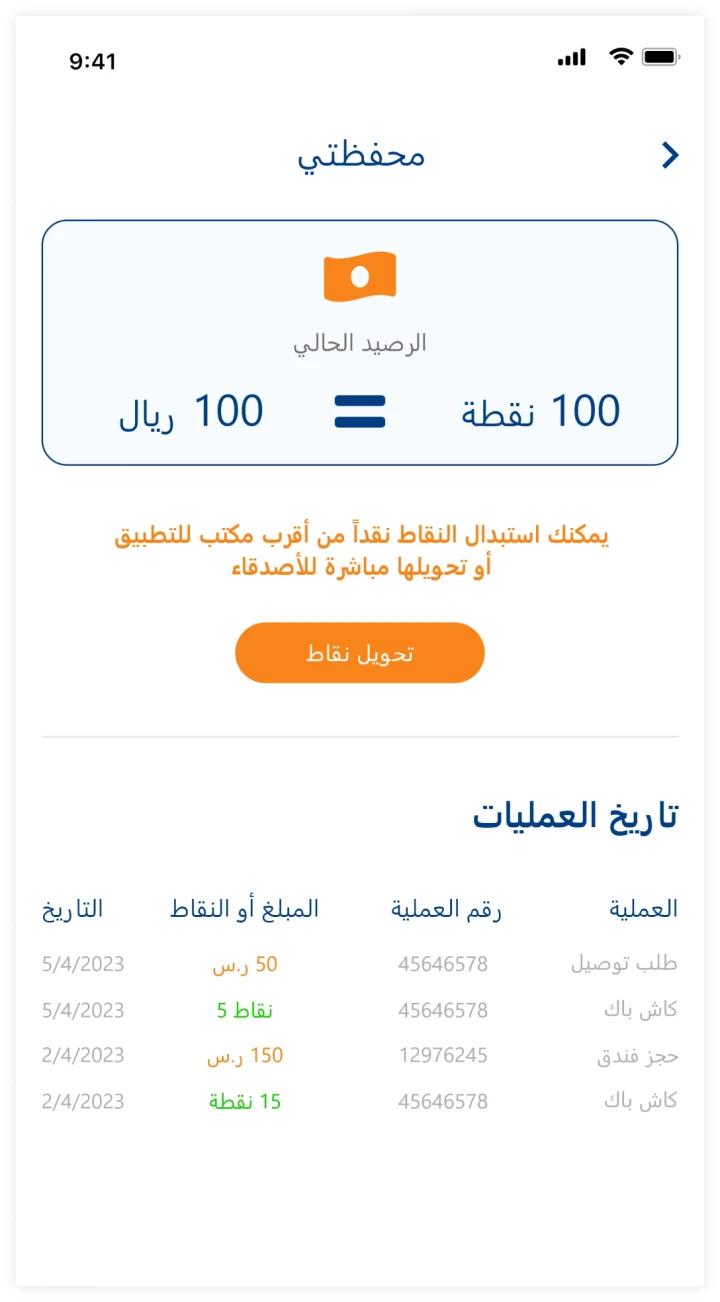Select the 100 نقطة points balance
The height and width of the screenshot is (1302, 720).
[x=540, y=412]
